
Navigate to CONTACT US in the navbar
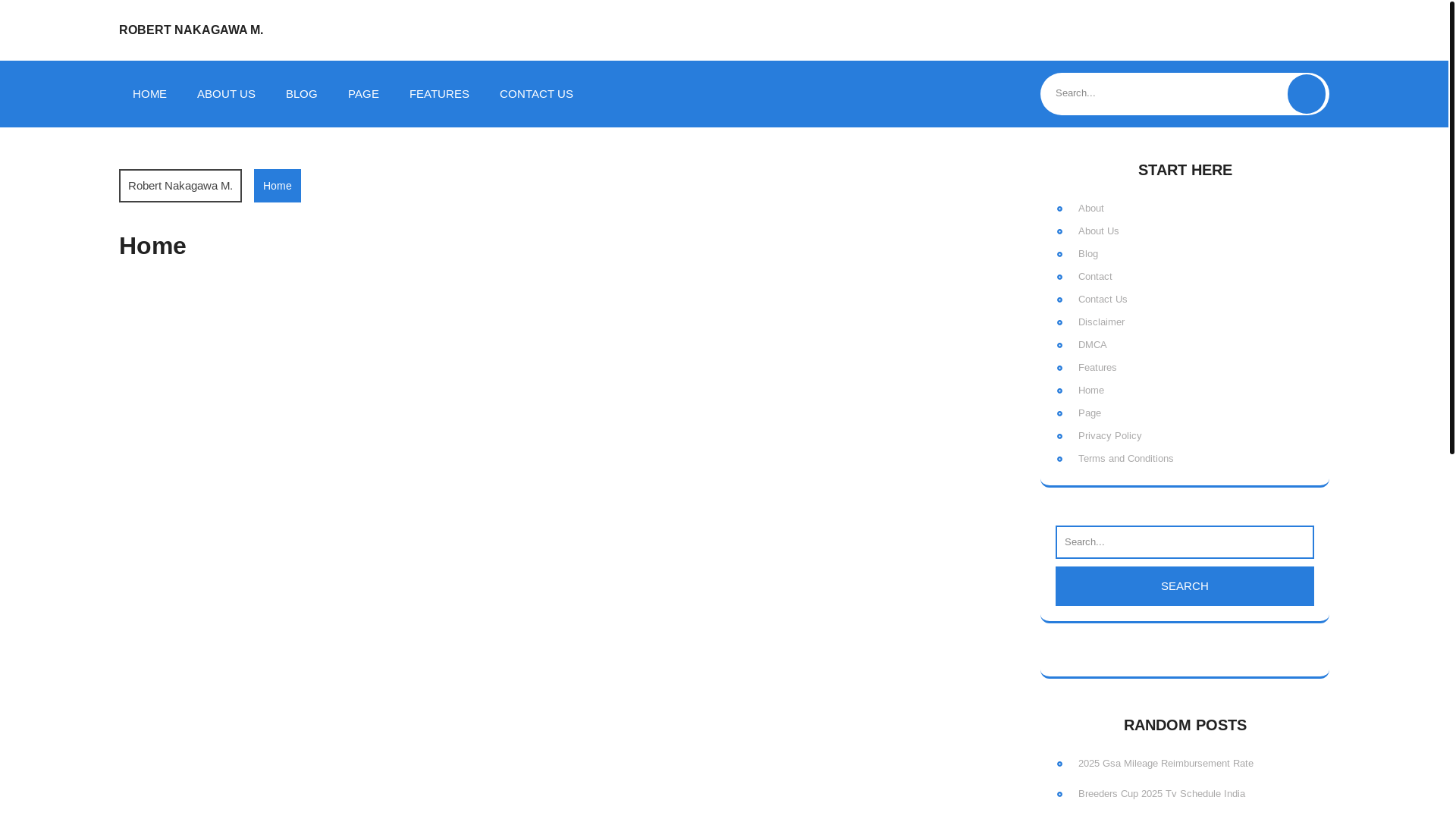click(x=536, y=94)
